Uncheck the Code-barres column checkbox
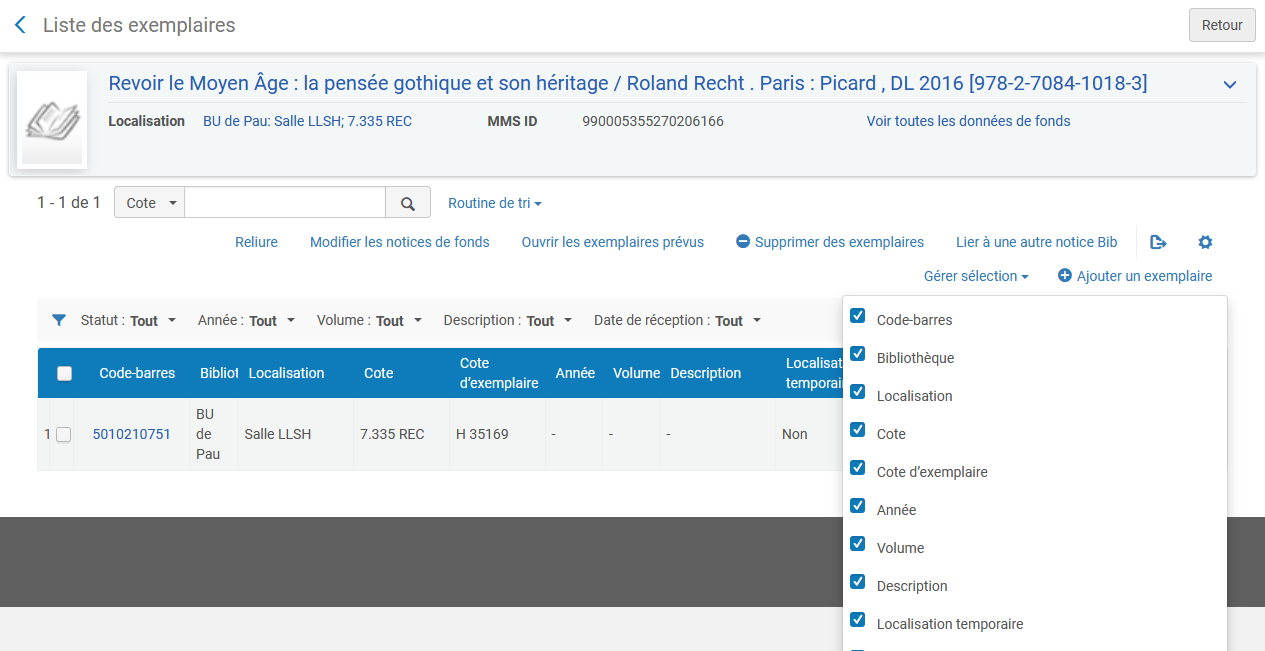The width and height of the screenshot is (1265, 651). 857,316
